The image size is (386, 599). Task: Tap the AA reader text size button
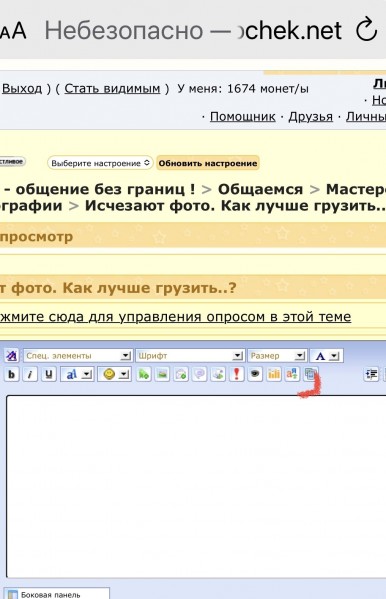13,31
